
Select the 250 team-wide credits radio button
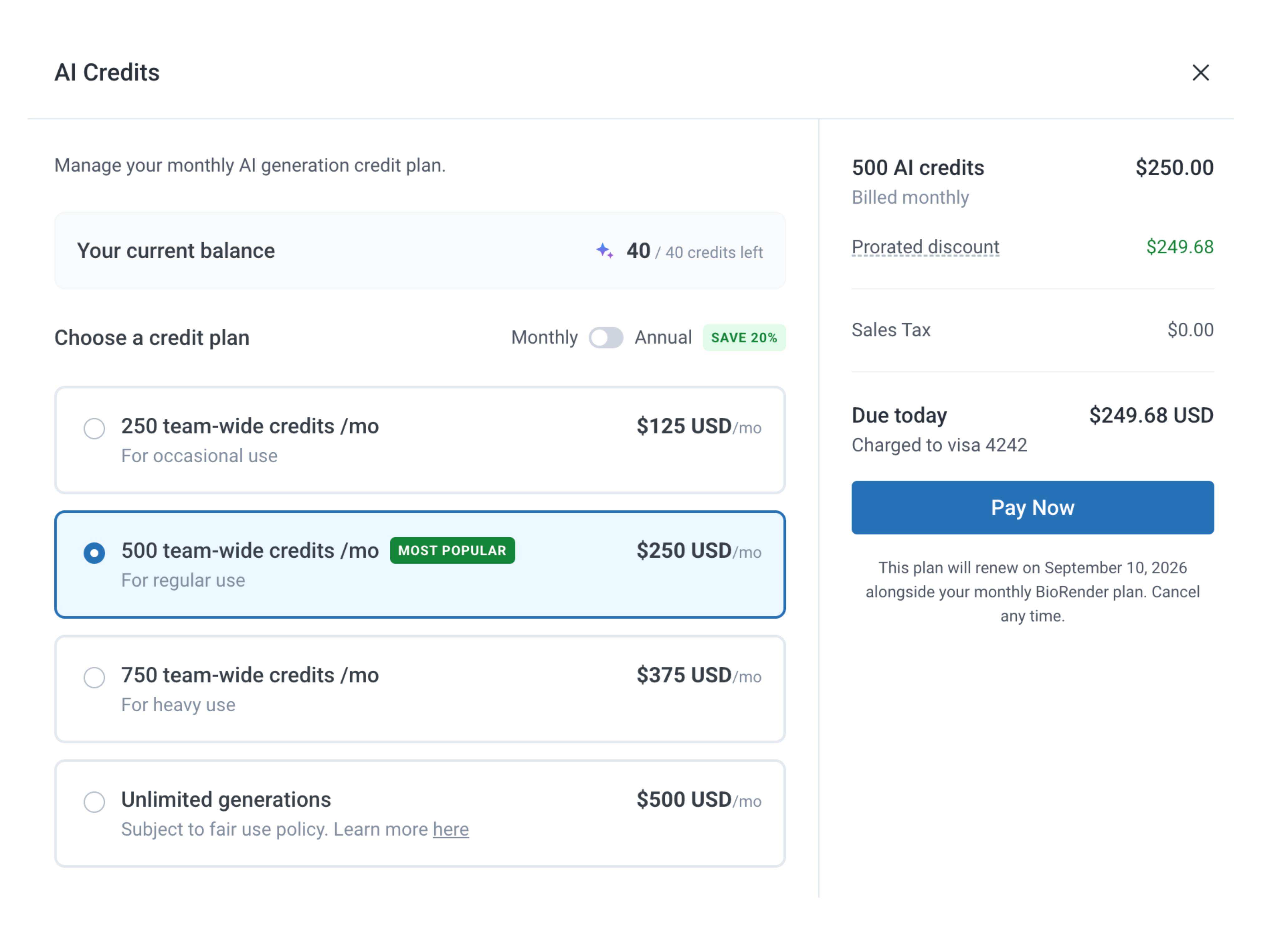pos(94,428)
